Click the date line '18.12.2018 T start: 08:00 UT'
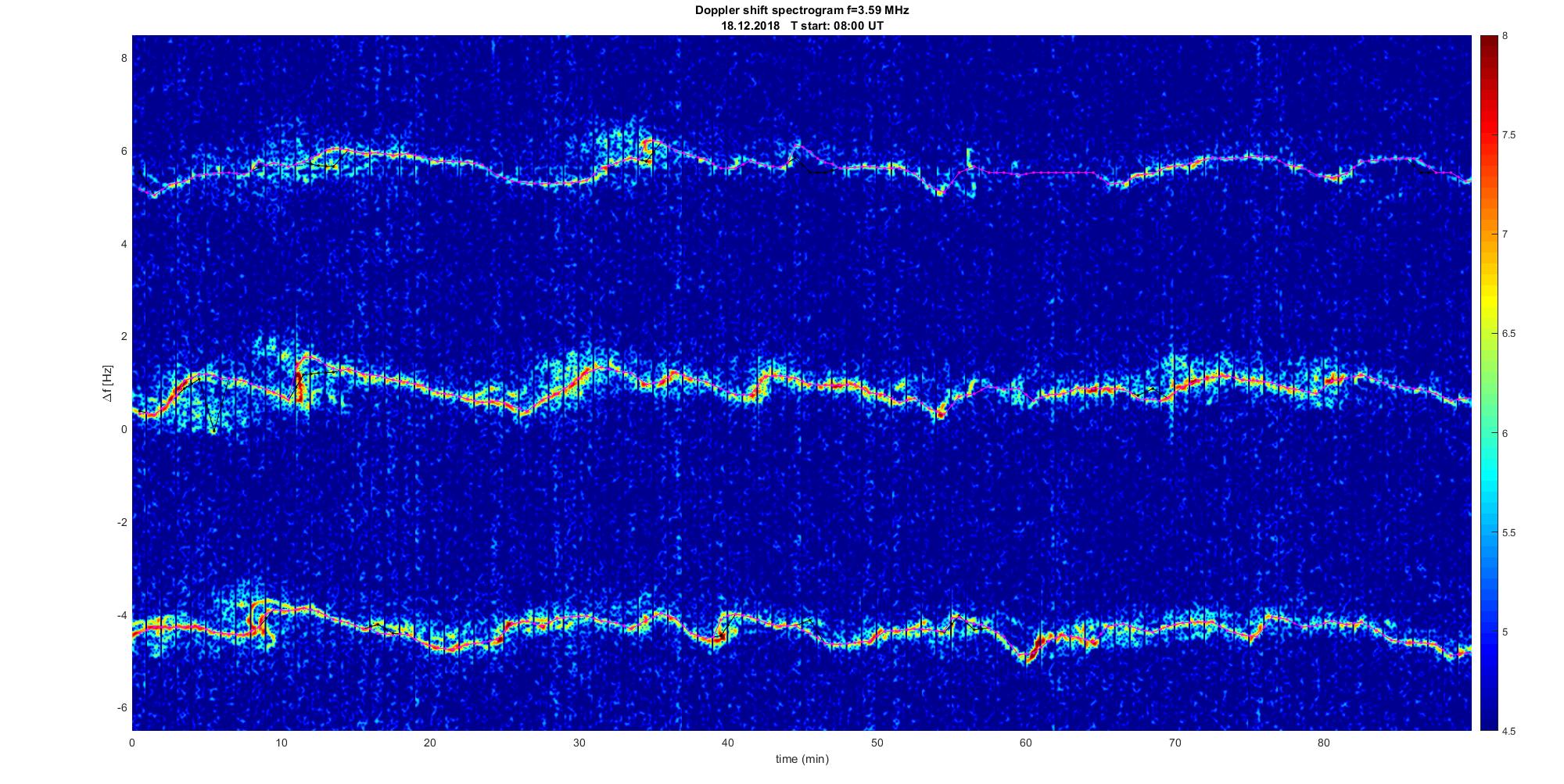Screen dimensions: 1564x784 (x=802, y=25)
